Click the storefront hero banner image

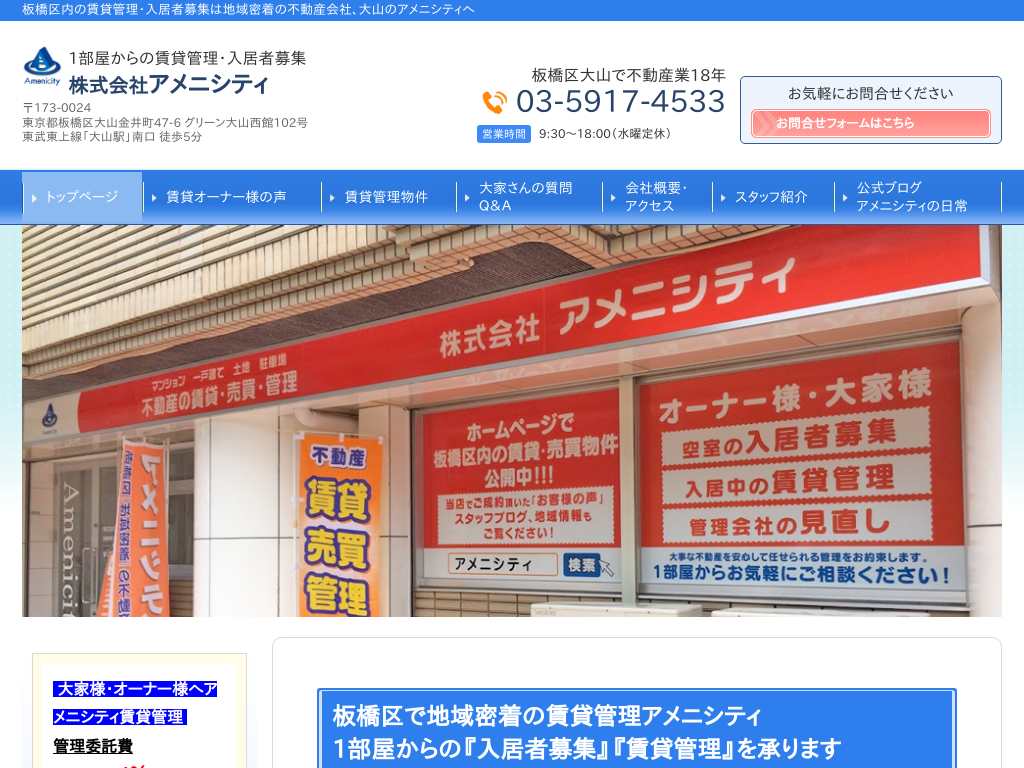click(x=512, y=420)
